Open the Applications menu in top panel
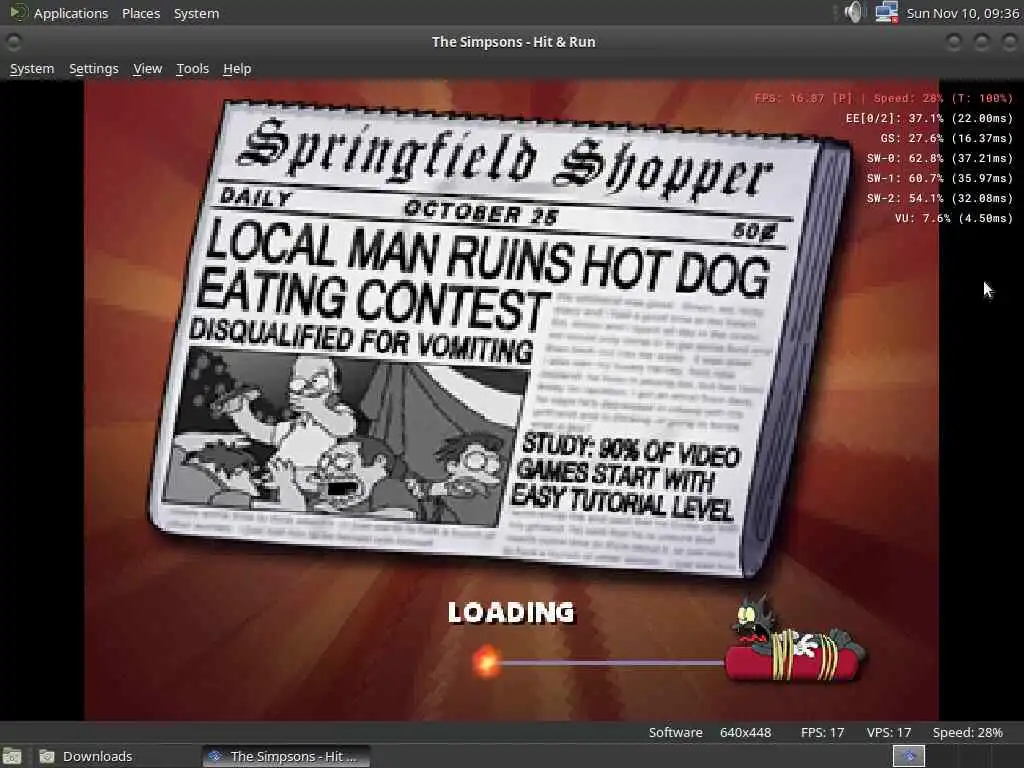Image resolution: width=1024 pixels, height=768 pixels. (71, 13)
